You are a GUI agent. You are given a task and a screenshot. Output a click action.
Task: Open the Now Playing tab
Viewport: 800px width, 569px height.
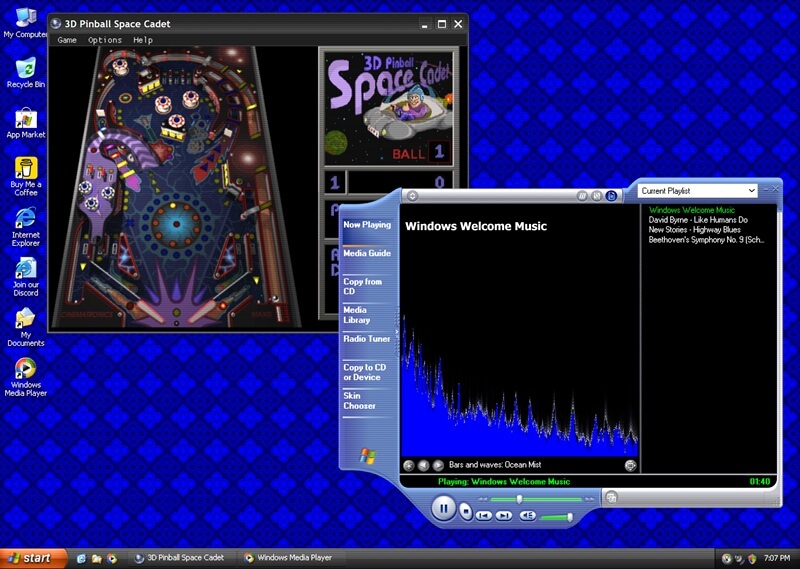[367, 225]
